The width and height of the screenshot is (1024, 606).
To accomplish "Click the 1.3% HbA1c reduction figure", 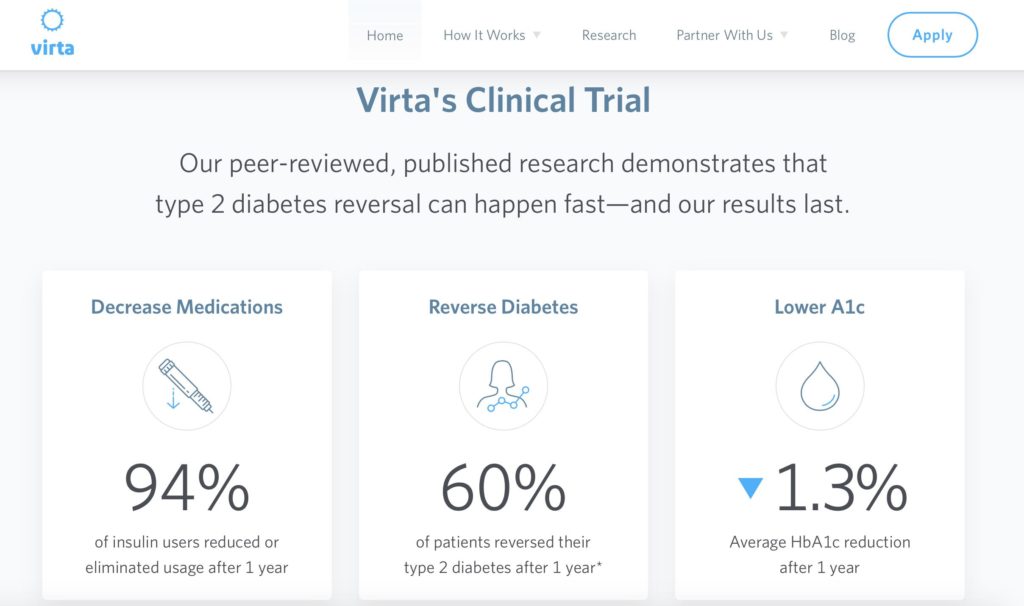I will tap(840, 488).
